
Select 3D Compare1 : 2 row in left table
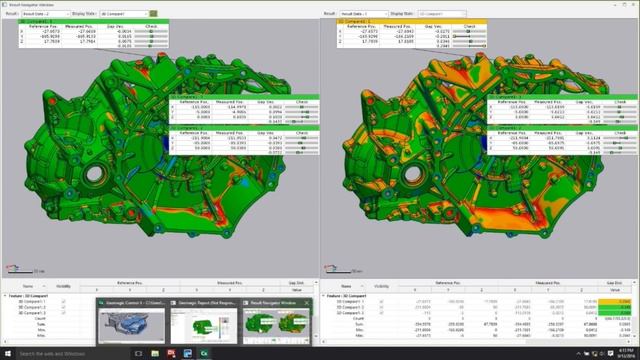click(32, 307)
